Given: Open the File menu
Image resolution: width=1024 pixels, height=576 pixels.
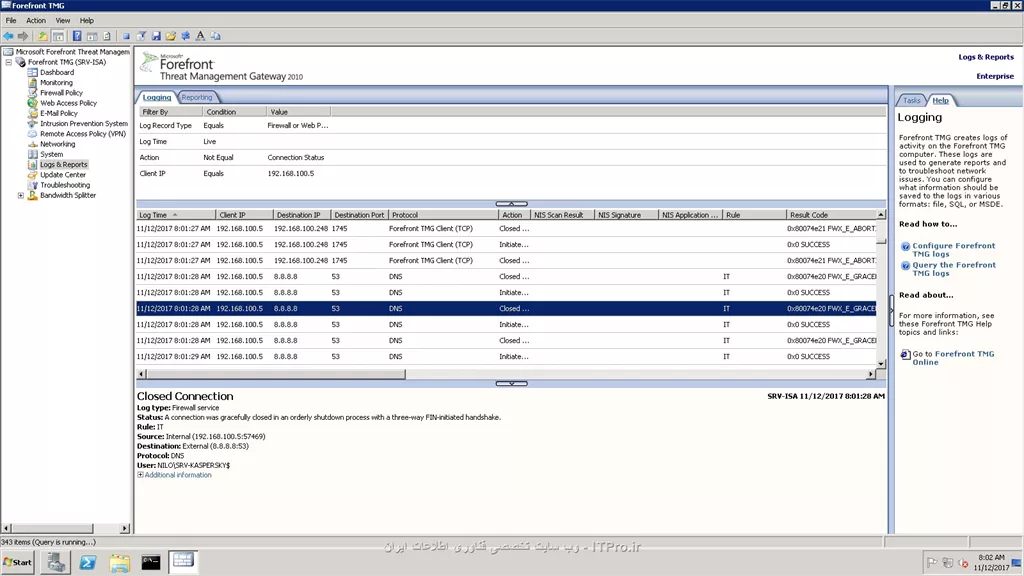Looking at the screenshot, I should coord(11,20).
